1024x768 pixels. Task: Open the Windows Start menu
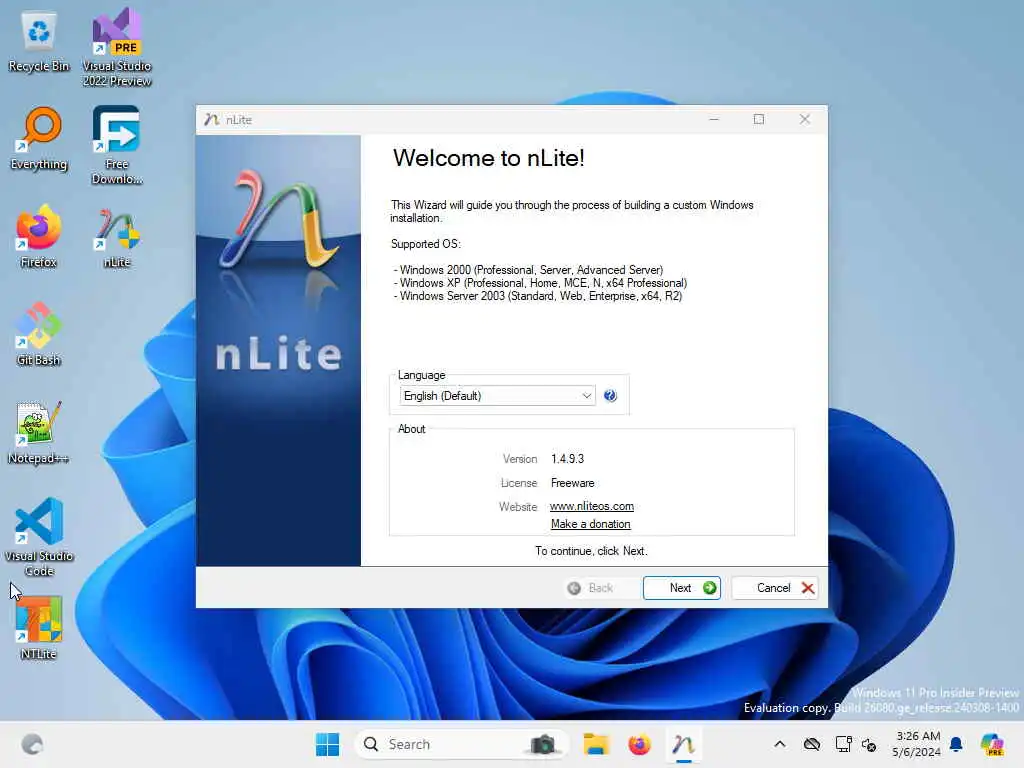tap(327, 744)
